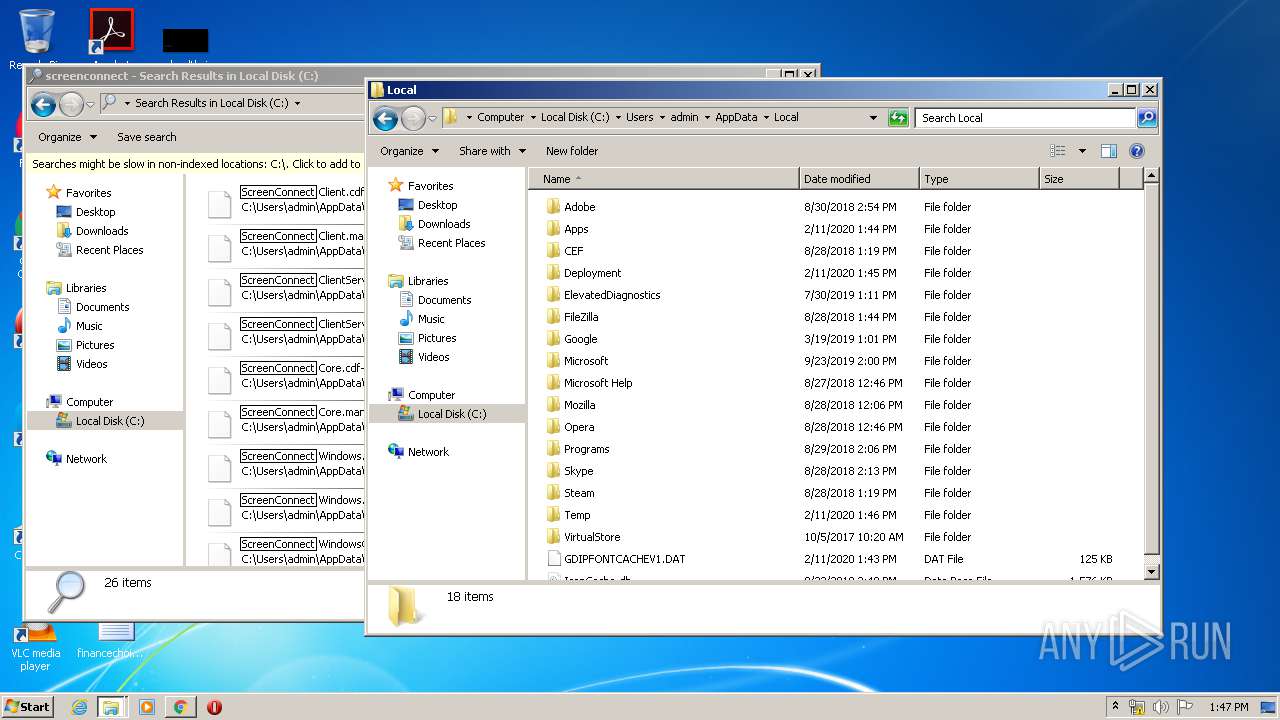Click the New folder button
Image resolution: width=1280 pixels, height=720 pixels.
(572, 151)
